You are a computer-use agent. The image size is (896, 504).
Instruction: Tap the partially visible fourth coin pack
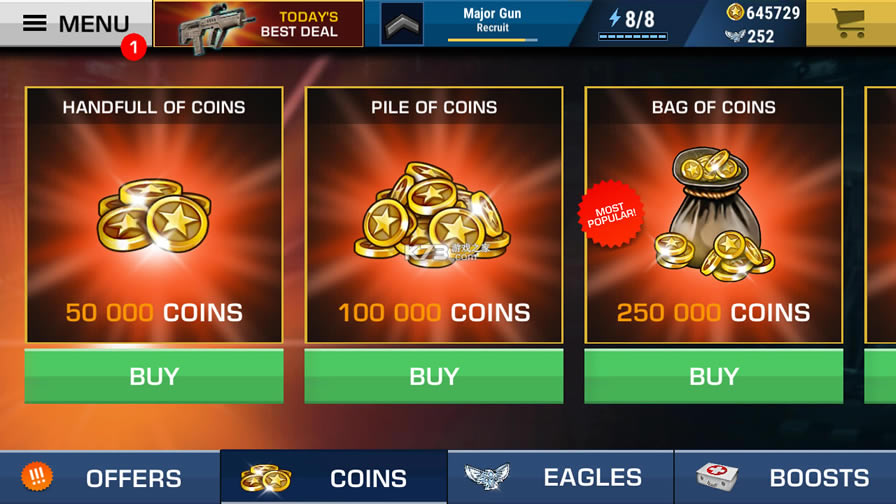tap(880, 246)
